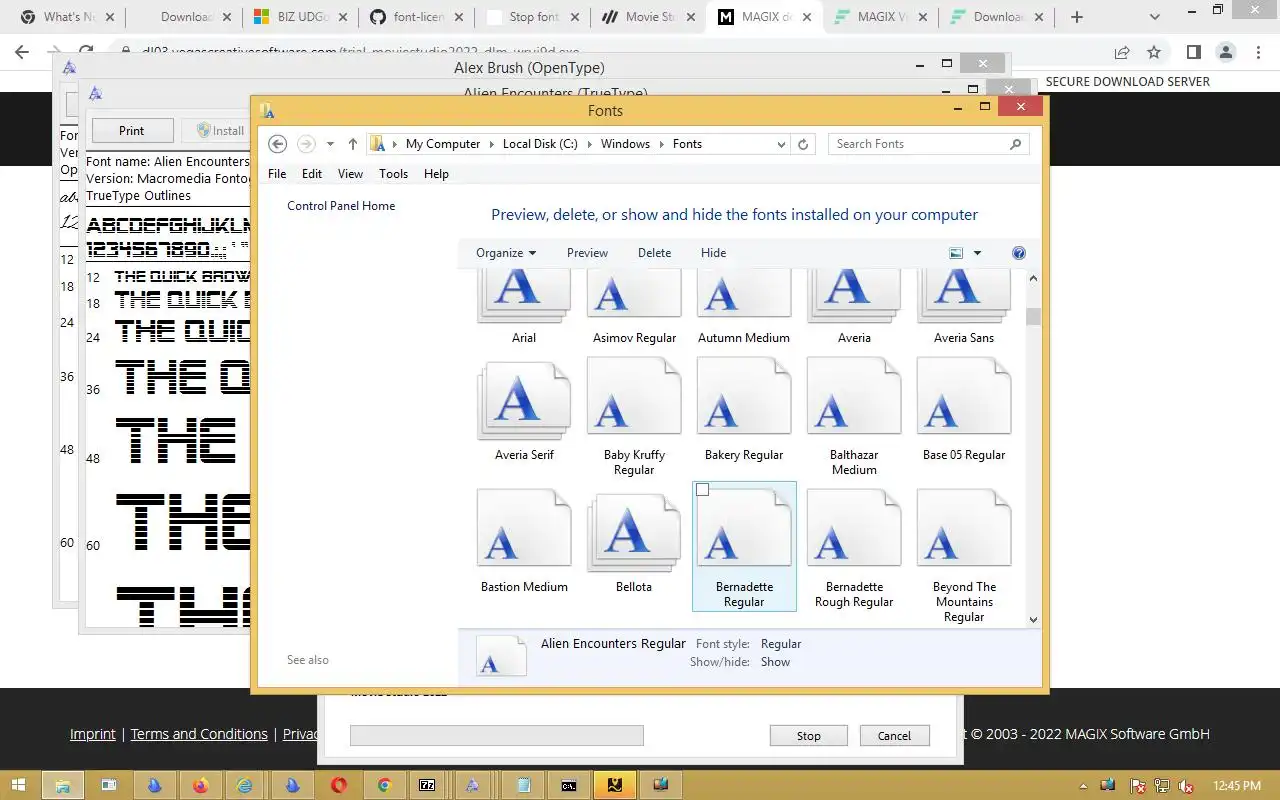
Task: Refresh the Fonts folder address bar
Action: [803, 144]
